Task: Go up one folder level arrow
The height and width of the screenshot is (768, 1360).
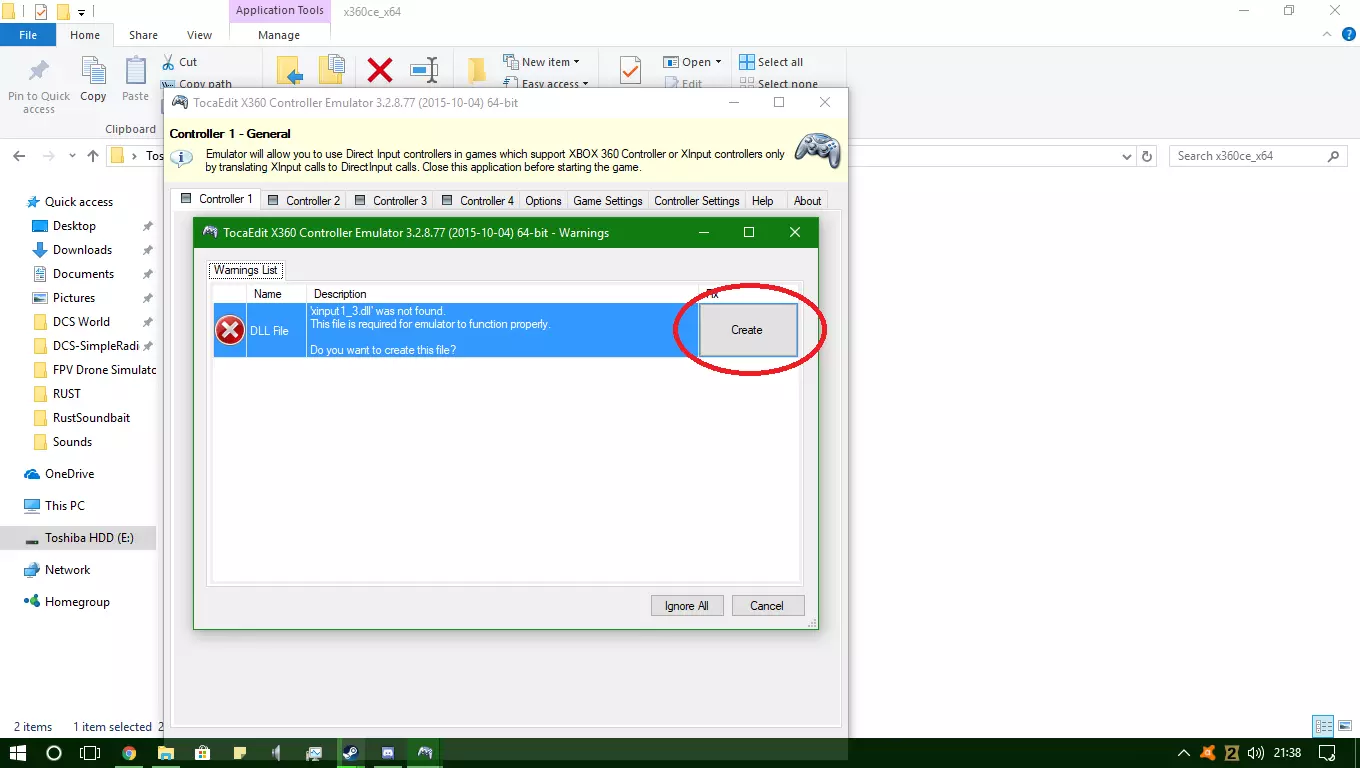Action: coord(93,156)
